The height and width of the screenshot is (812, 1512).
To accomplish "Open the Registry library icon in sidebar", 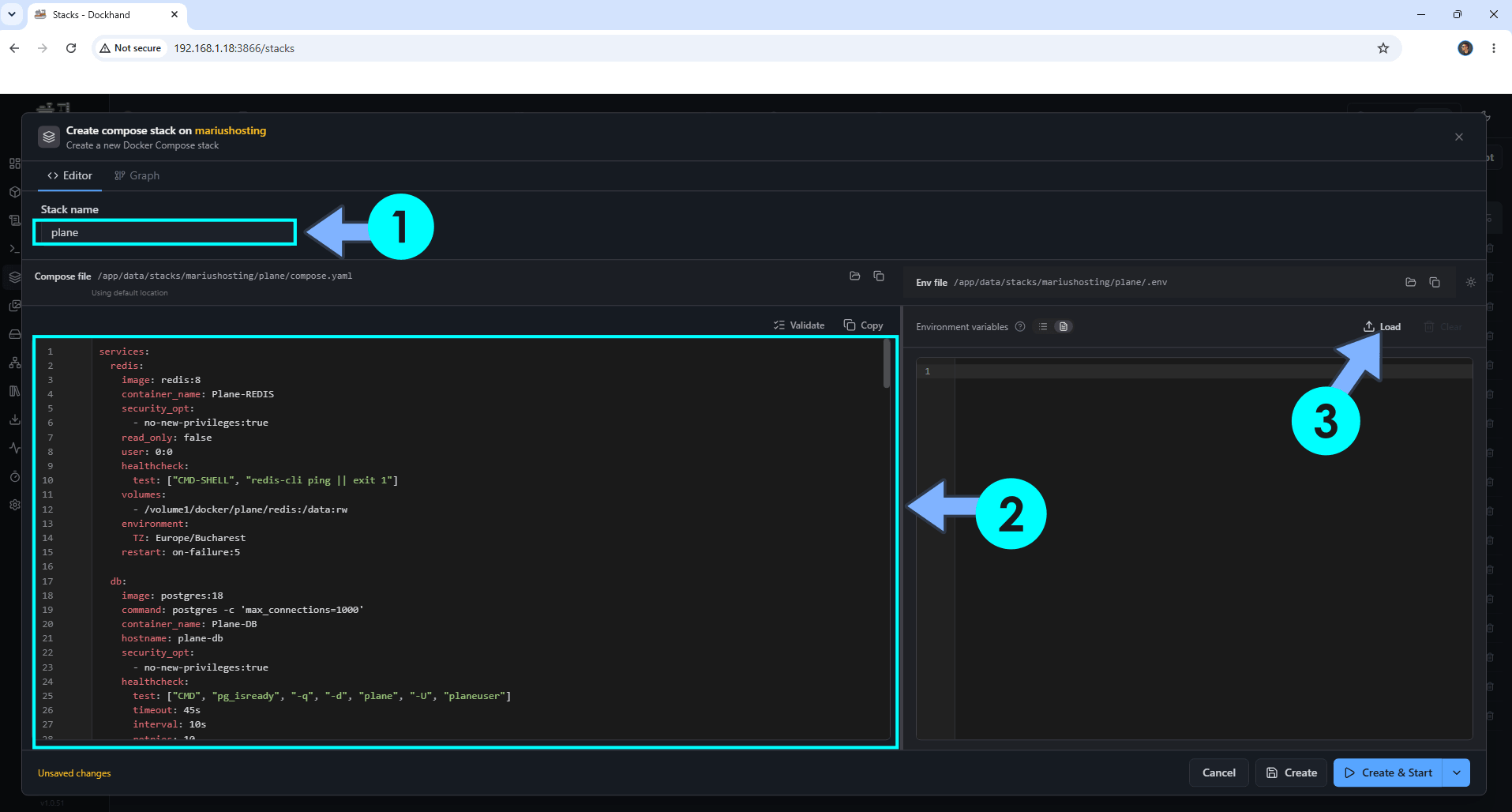I will tap(14, 391).
